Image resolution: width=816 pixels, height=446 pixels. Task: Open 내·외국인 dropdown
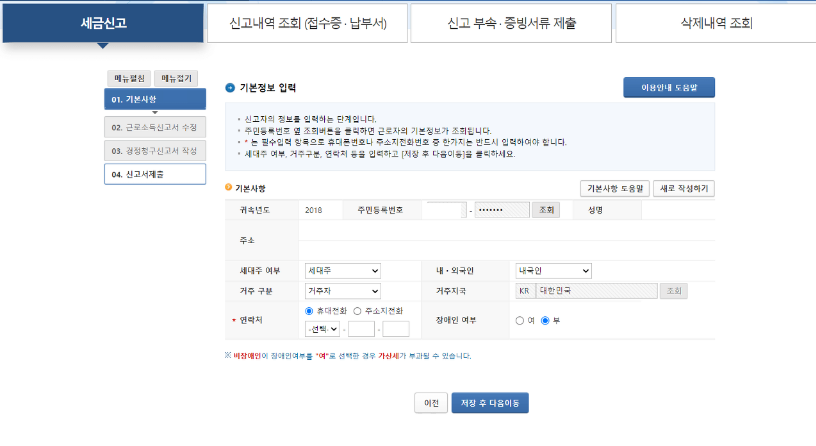tap(553, 271)
